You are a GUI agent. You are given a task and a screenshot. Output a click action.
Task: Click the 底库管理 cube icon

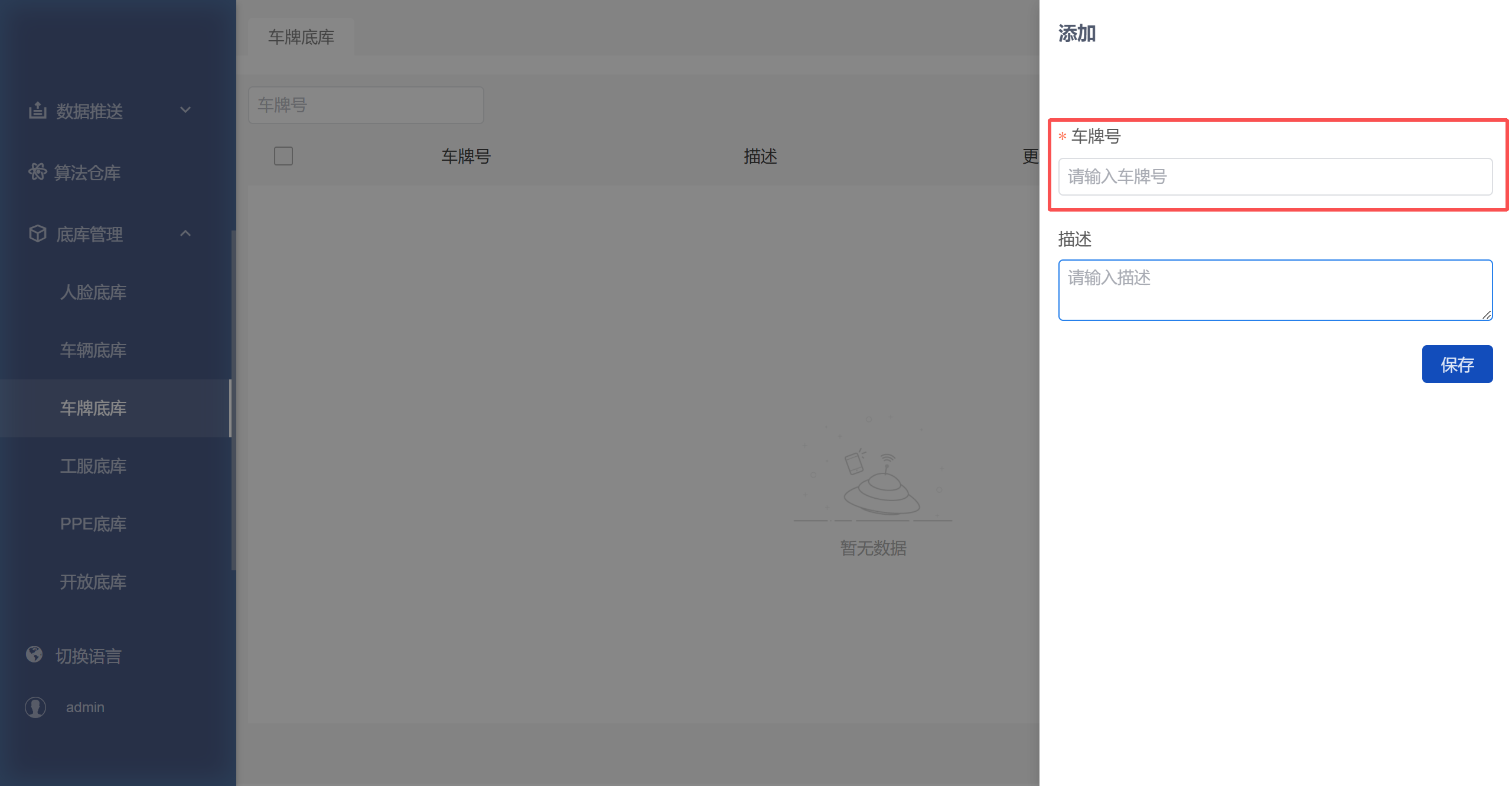coord(38,233)
